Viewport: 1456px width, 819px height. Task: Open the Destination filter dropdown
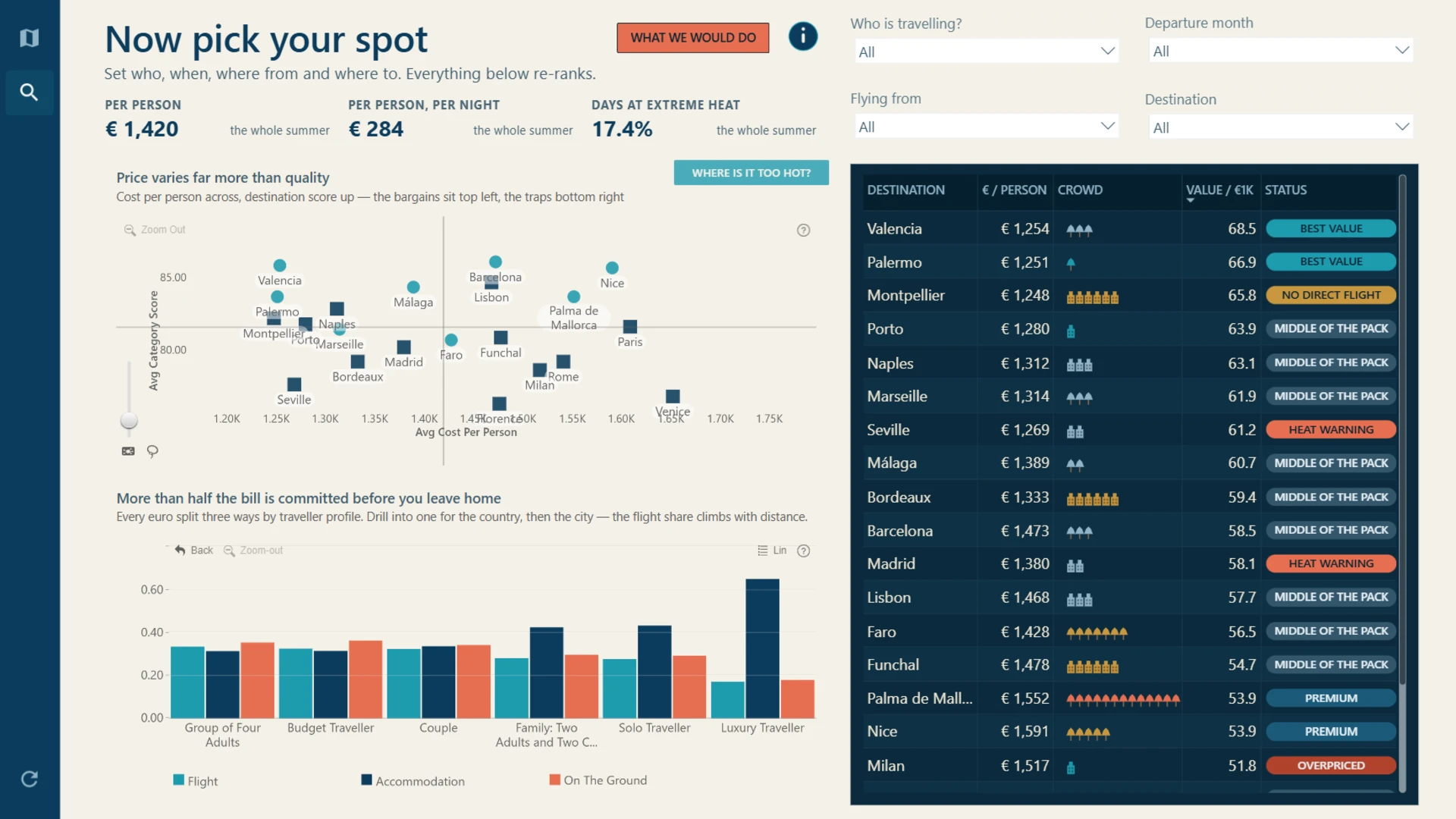(1281, 127)
